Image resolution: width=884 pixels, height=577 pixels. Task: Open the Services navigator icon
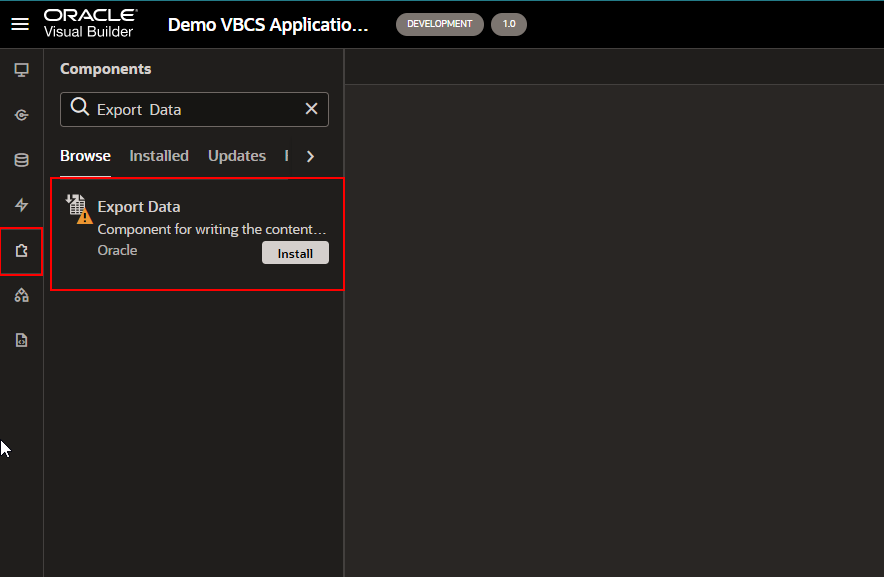(x=21, y=115)
